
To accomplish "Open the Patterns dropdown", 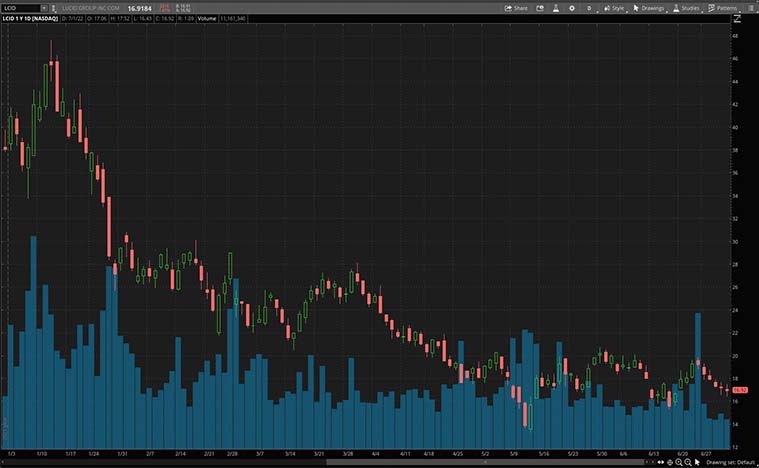I will pos(723,8).
